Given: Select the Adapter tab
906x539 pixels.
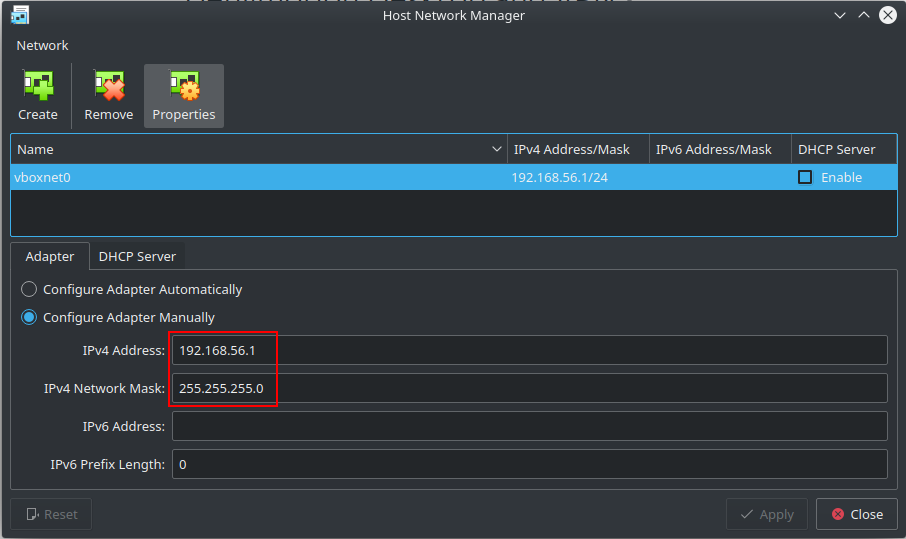Looking at the screenshot, I should pos(50,257).
